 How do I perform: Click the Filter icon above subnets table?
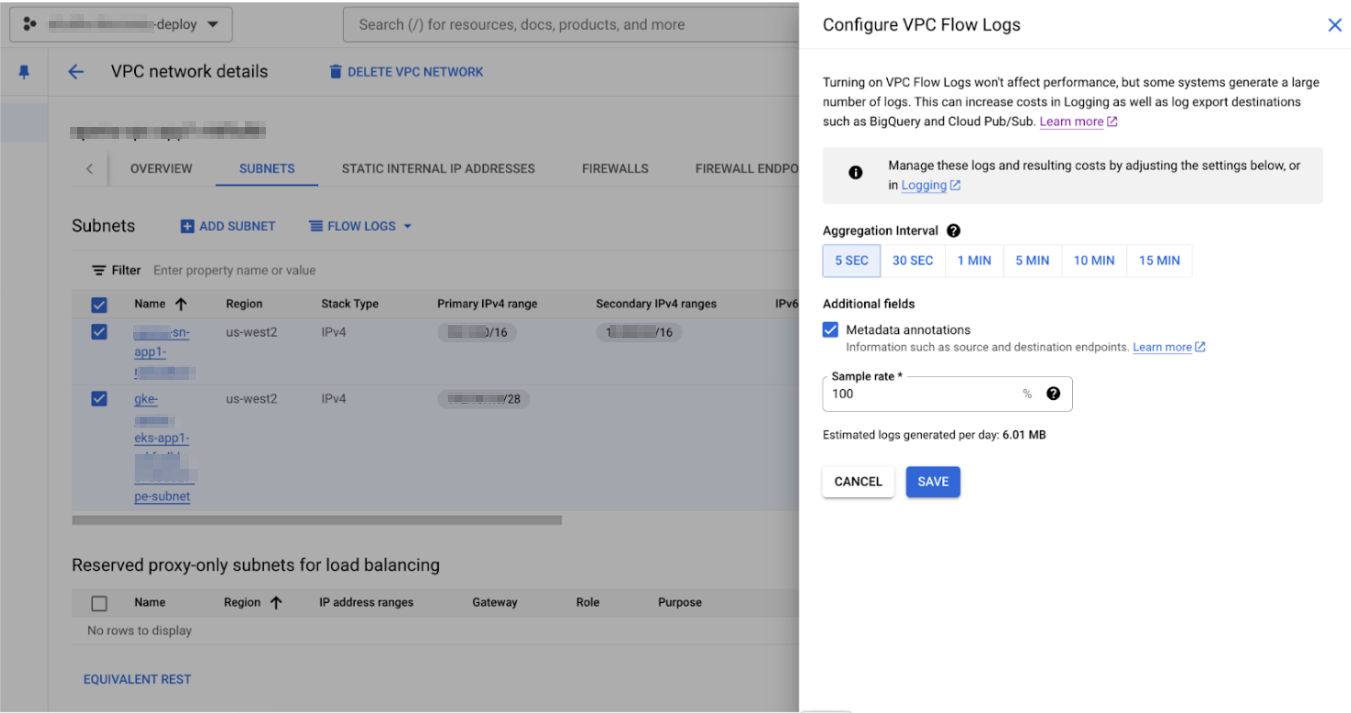pyautogui.click(x=99, y=270)
